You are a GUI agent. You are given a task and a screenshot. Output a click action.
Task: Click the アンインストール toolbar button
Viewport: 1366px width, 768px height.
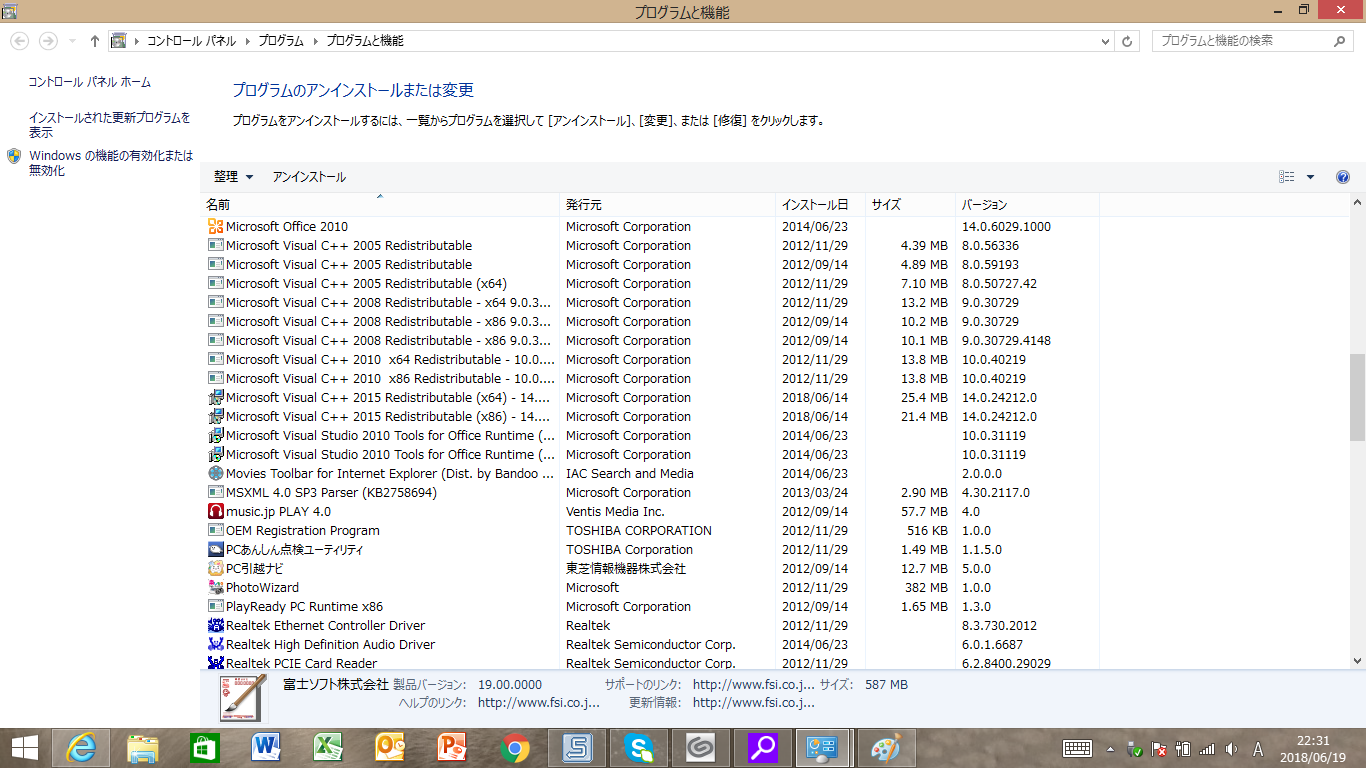point(309,177)
